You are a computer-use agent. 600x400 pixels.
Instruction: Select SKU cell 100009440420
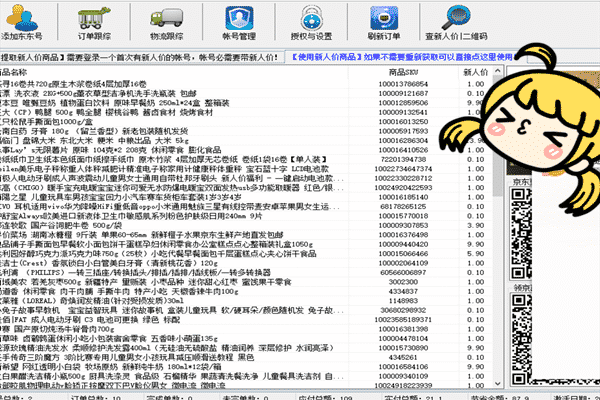click(x=403, y=244)
